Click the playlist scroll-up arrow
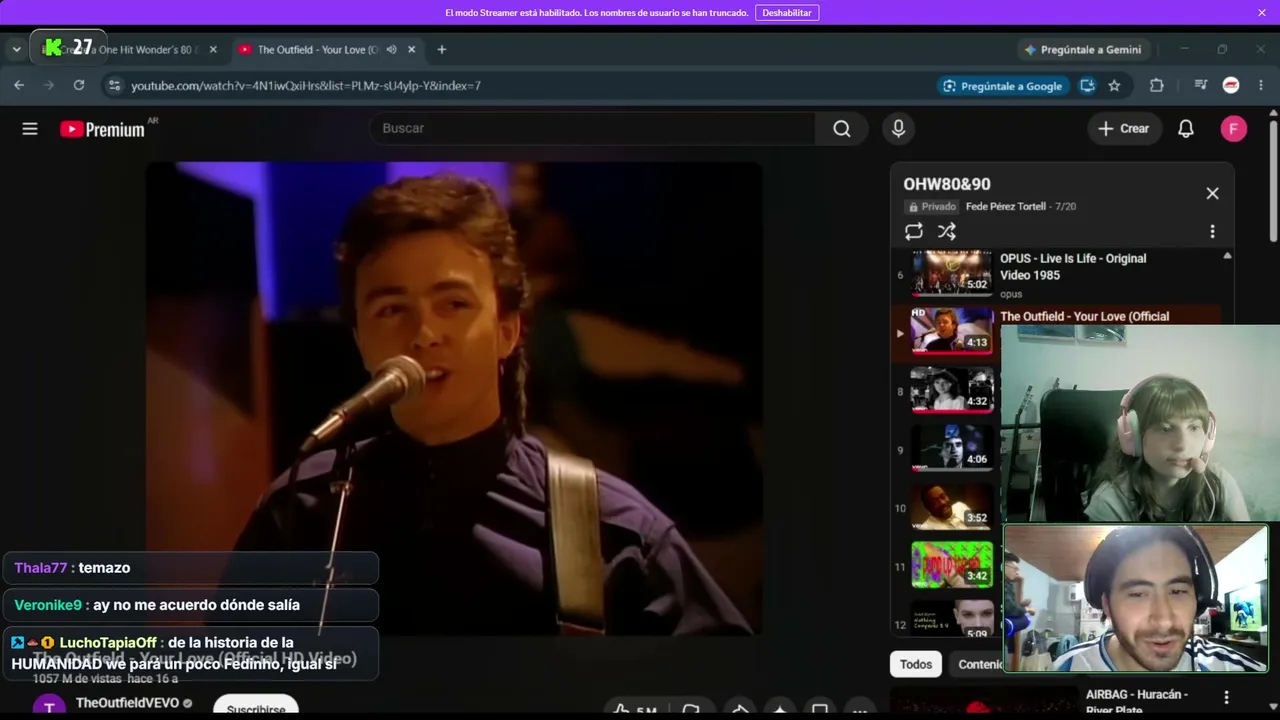The height and width of the screenshot is (720, 1280). coord(1227,256)
